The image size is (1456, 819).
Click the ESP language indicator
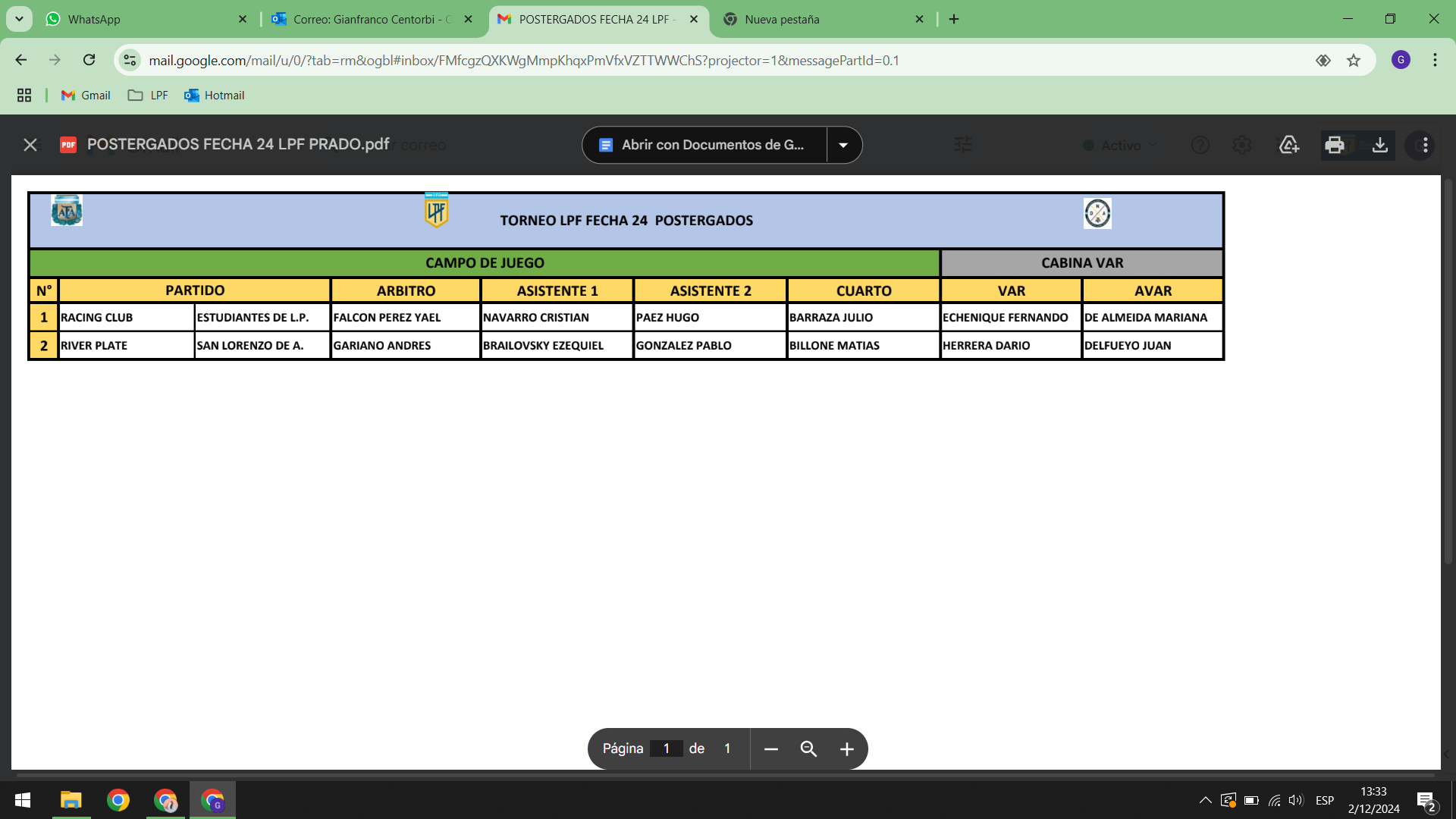tap(1325, 800)
